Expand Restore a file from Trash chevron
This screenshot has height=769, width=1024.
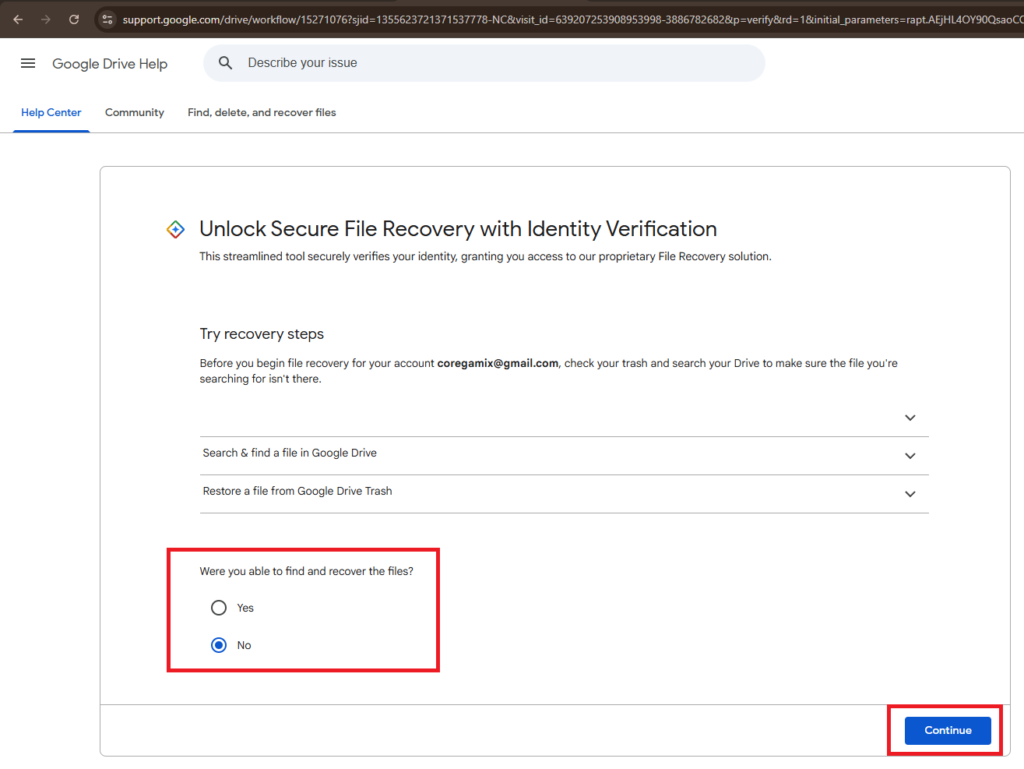[910, 494]
